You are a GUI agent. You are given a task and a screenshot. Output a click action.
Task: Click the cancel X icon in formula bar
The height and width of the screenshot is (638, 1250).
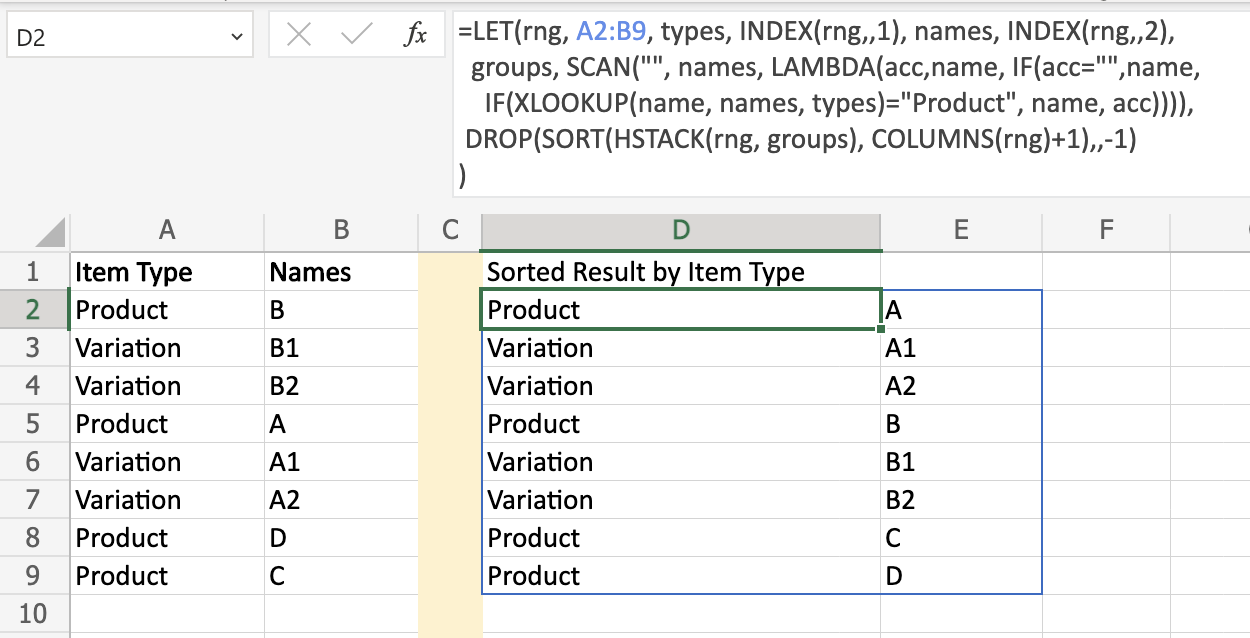pyautogui.click(x=299, y=37)
